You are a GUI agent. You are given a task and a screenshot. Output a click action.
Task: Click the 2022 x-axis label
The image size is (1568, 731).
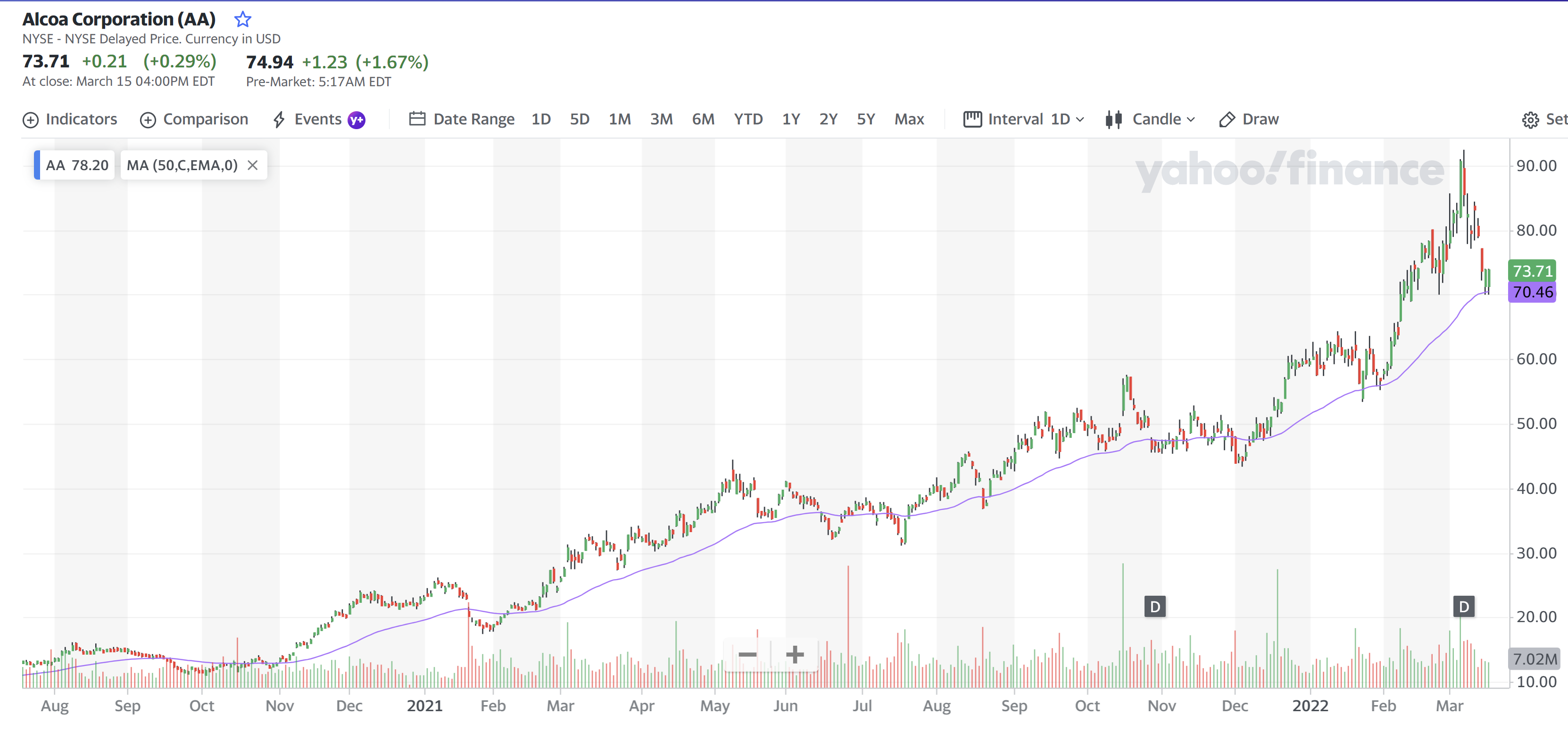click(1310, 706)
